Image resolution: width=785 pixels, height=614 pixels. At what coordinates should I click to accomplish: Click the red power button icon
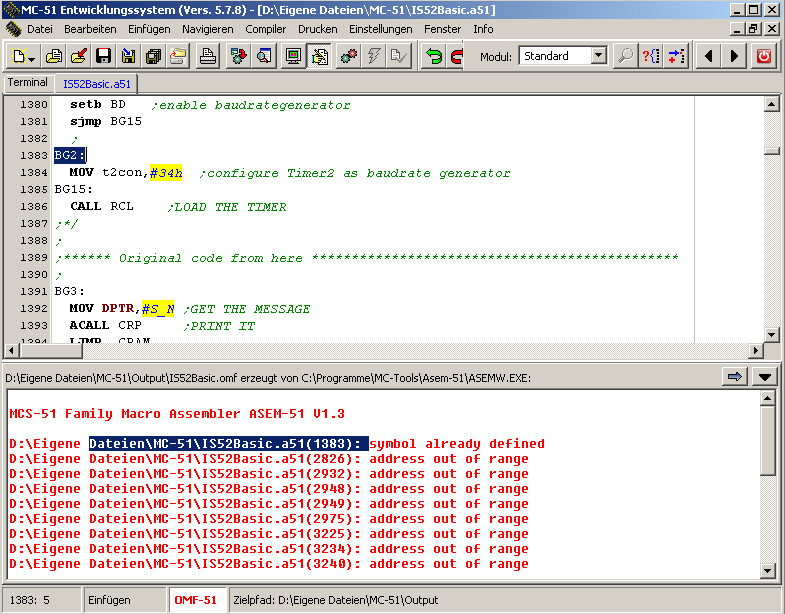click(763, 56)
